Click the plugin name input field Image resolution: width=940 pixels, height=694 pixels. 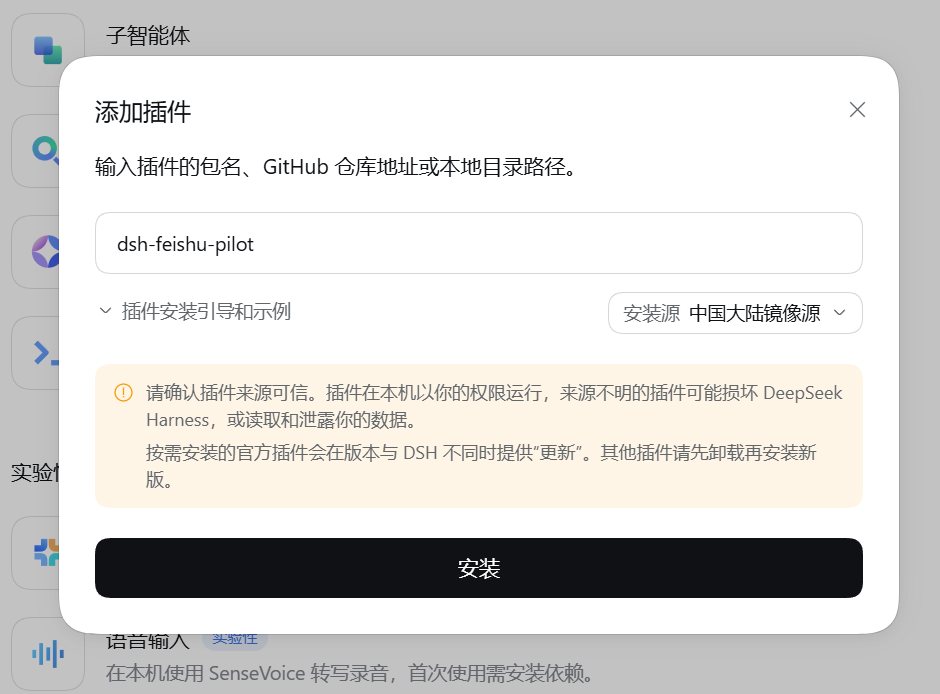[x=478, y=243]
